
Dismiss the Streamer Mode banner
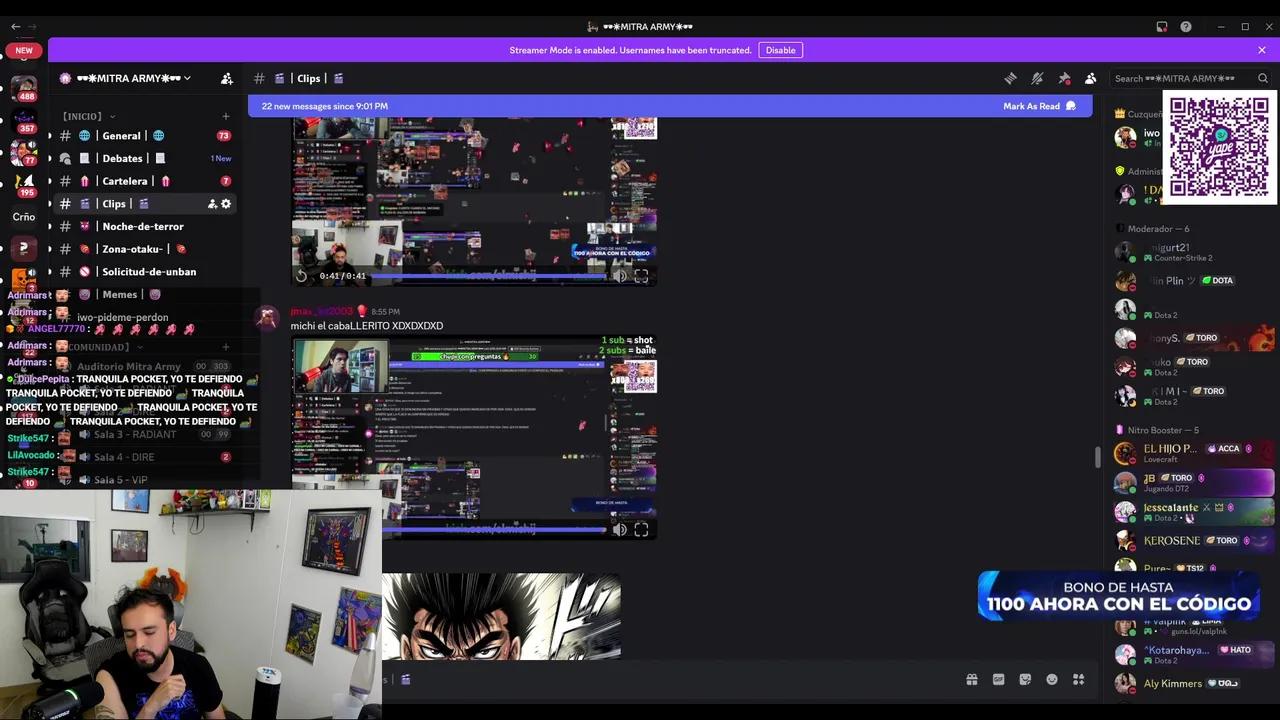[x=1262, y=50]
